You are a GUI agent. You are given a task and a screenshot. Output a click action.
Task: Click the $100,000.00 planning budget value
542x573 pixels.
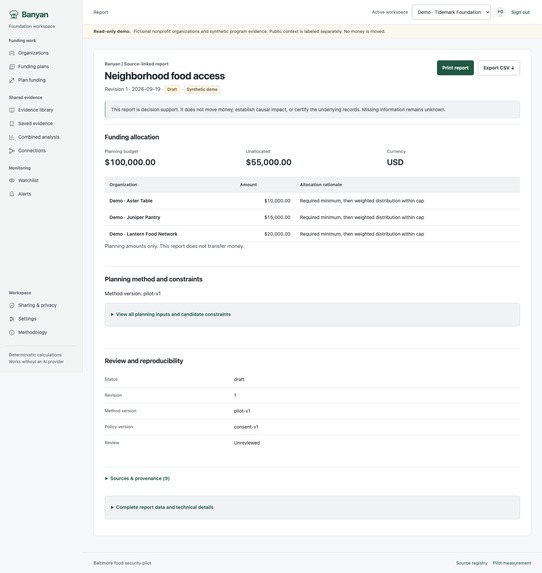130,162
